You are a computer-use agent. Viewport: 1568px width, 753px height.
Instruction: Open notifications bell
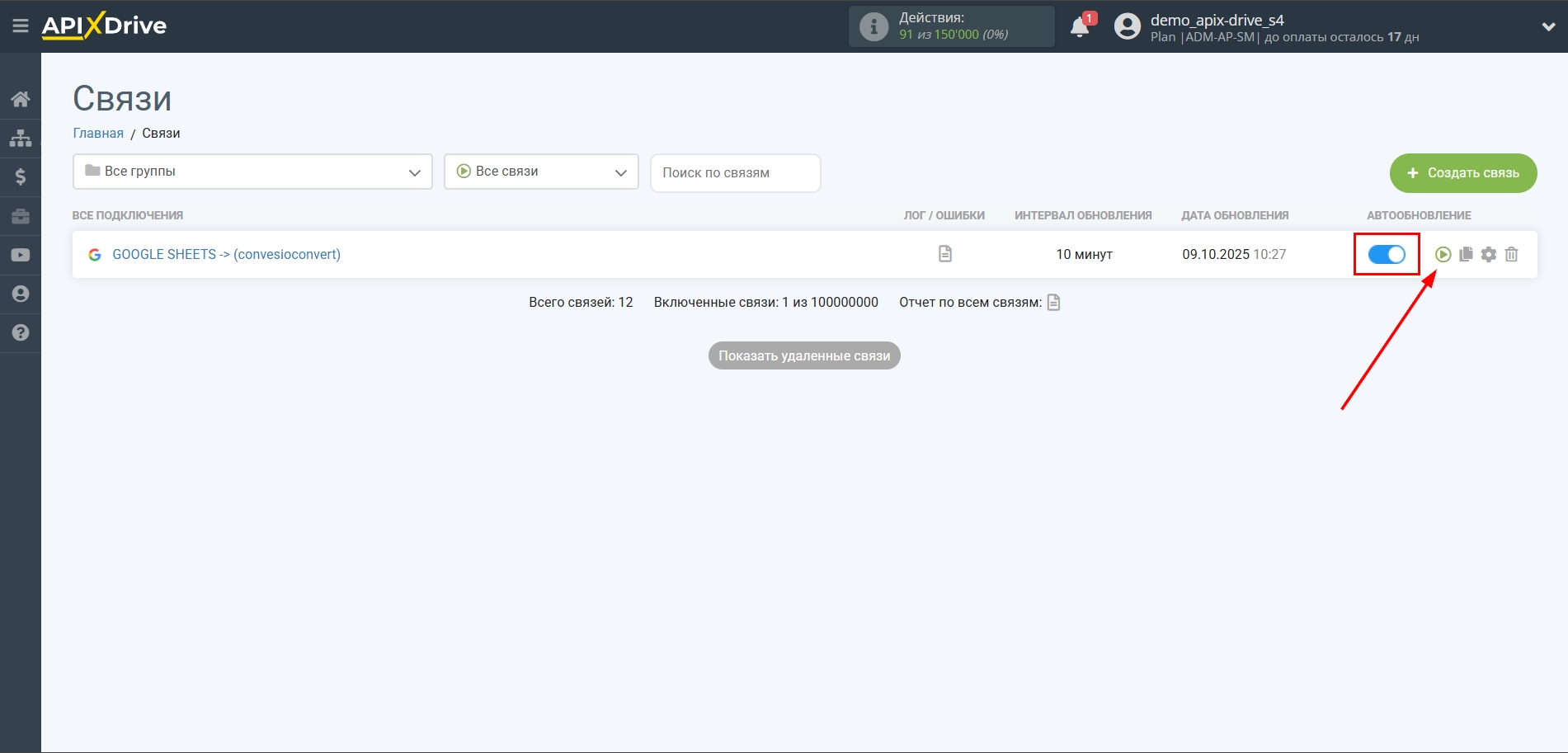click(x=1080, y=27)
